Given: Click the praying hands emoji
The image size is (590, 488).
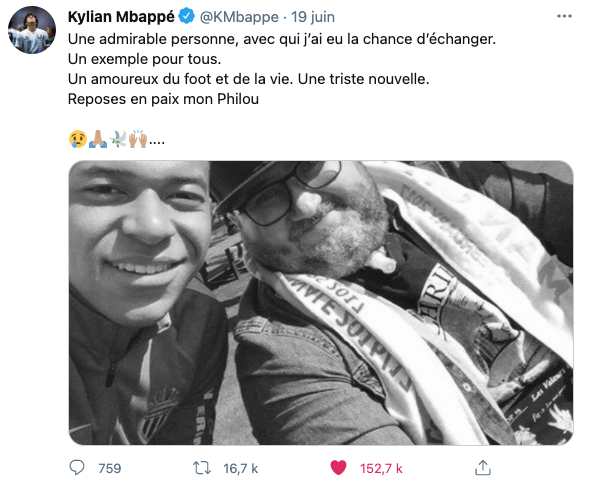Looking at the screenshot, I should click(98, 139).
